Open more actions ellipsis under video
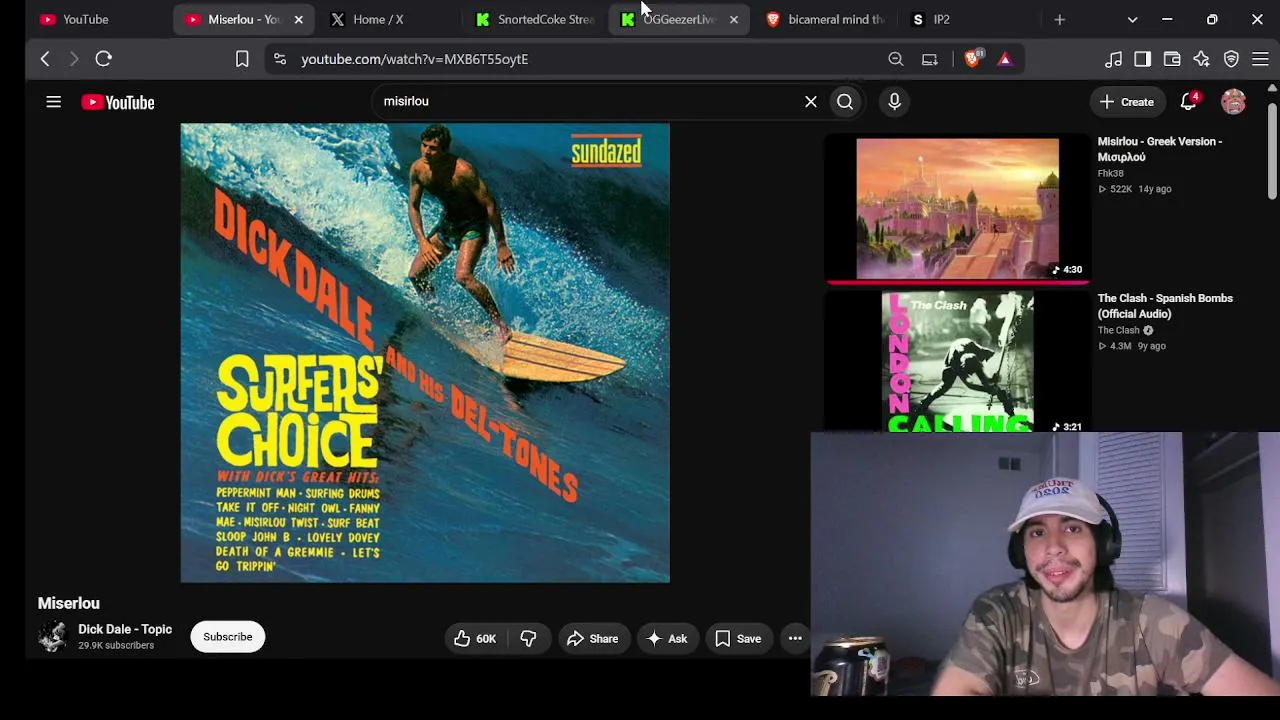 [795, 638]
